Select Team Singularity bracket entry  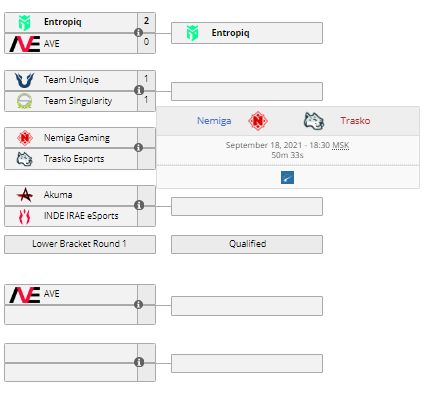[71, 101]
